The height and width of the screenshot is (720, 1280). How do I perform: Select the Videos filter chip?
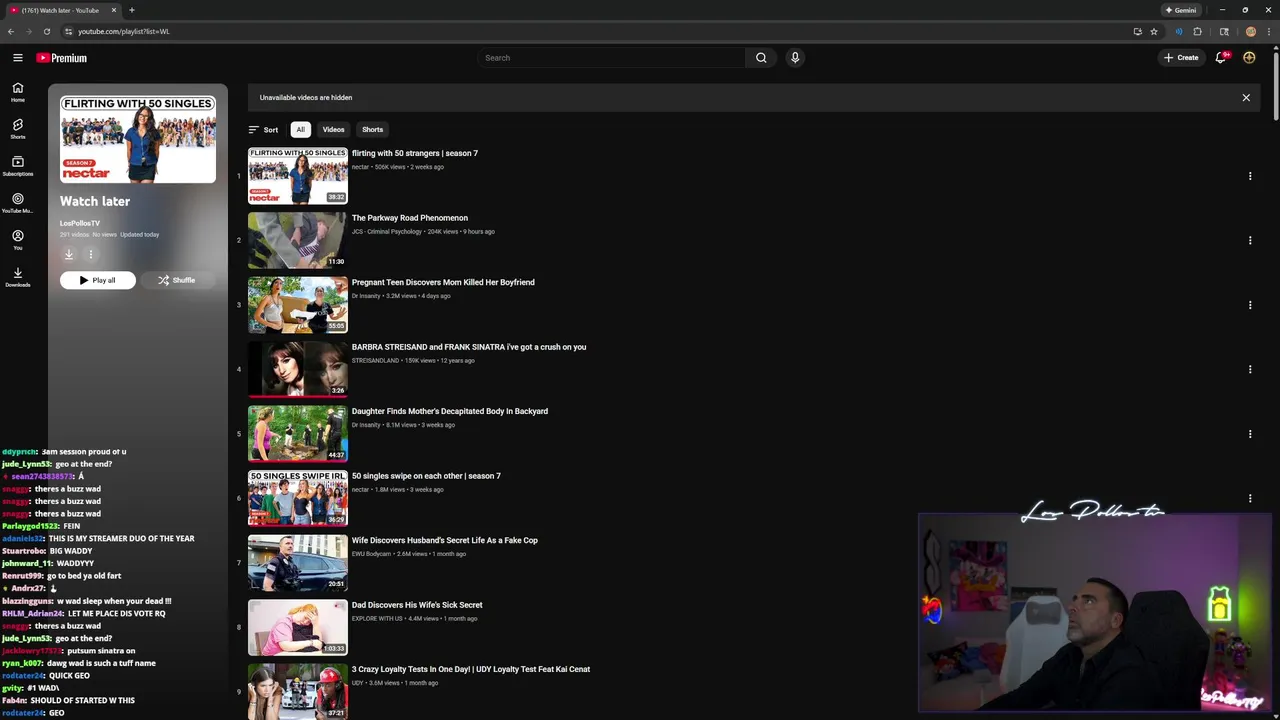click(x=333, y=130)
